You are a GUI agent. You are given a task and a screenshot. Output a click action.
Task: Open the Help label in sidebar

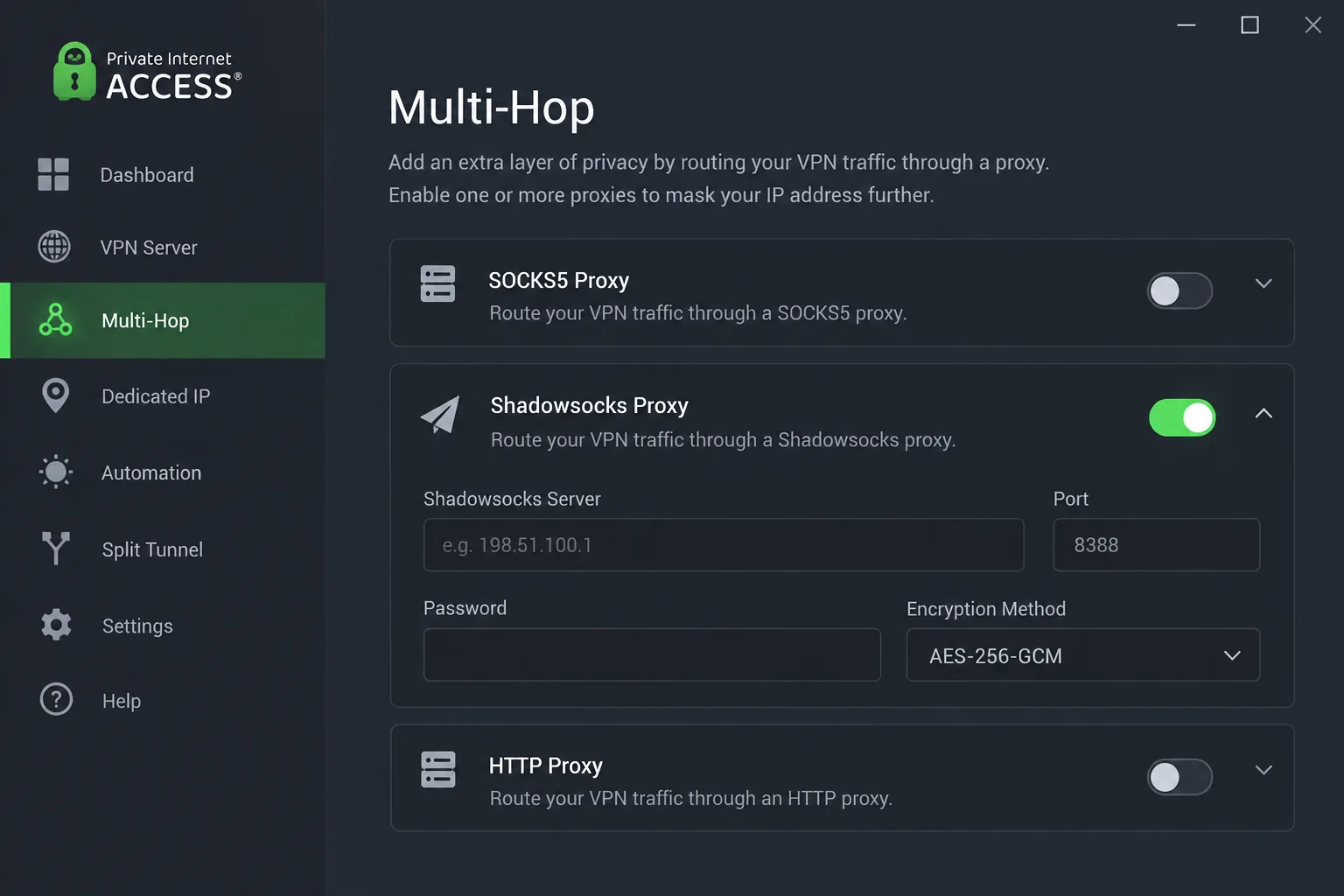coord(122,701)
